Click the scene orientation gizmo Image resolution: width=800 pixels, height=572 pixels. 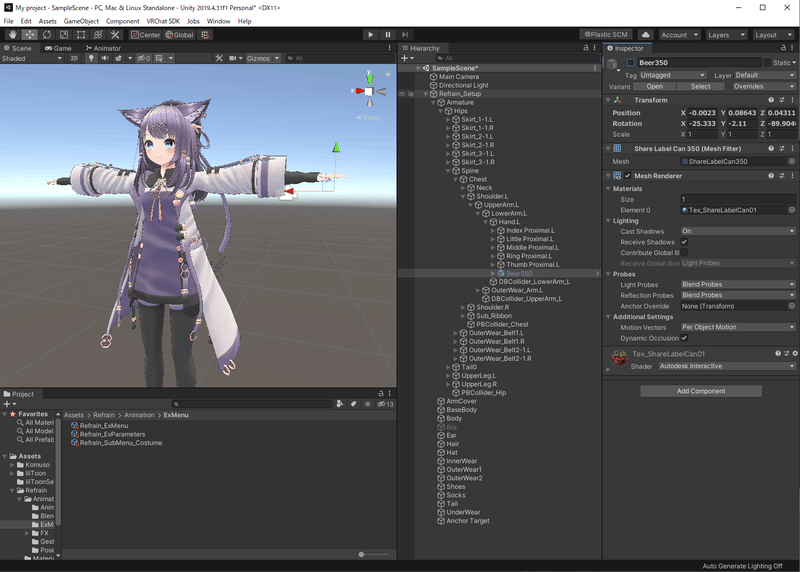coord(369,91)
